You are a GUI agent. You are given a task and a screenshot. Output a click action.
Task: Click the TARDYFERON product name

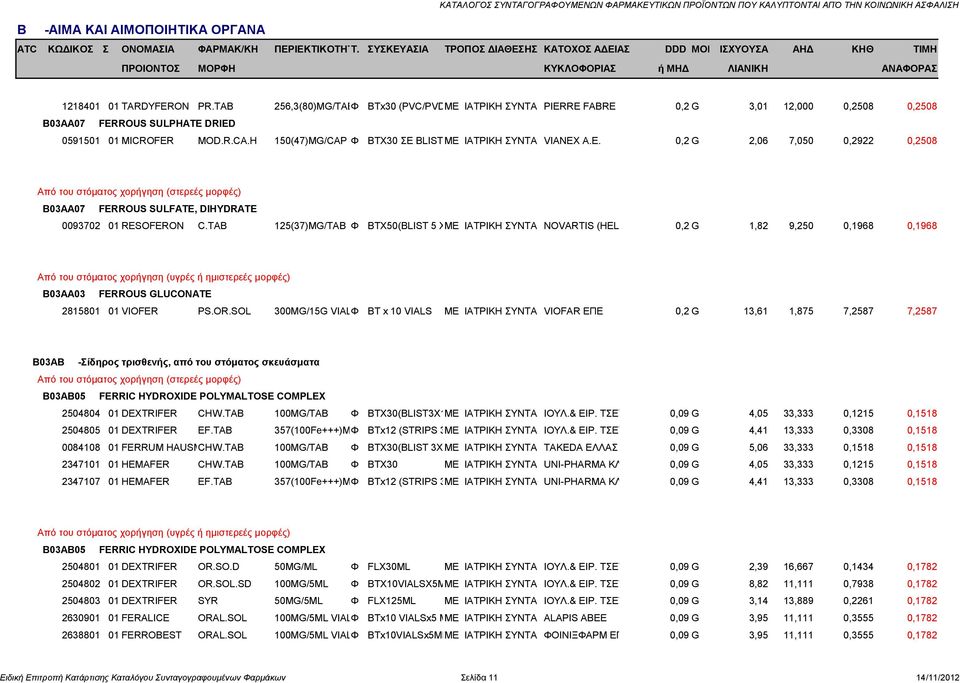[x=155, y=106]
